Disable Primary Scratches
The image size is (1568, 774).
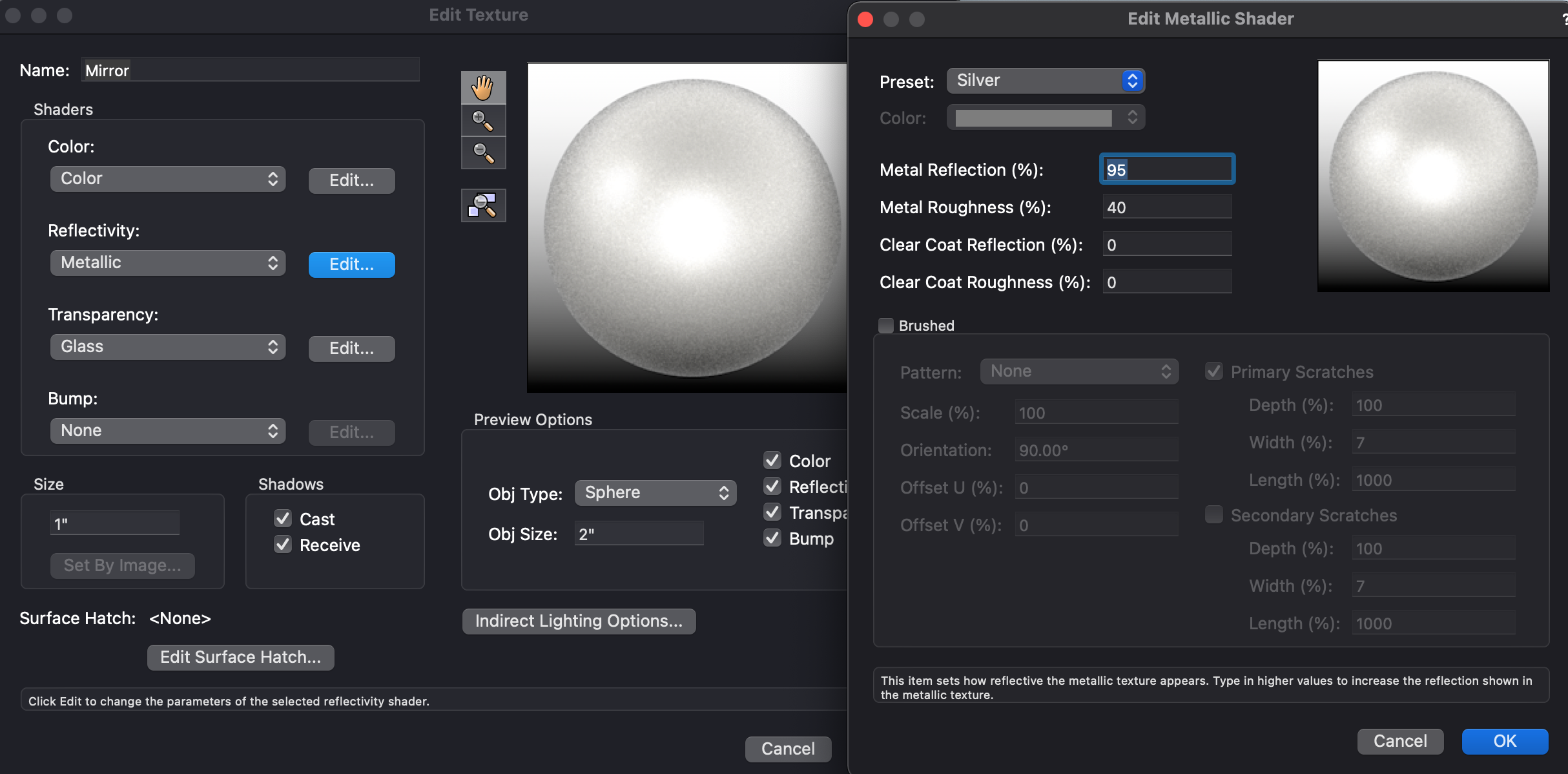click(1213, 371)
